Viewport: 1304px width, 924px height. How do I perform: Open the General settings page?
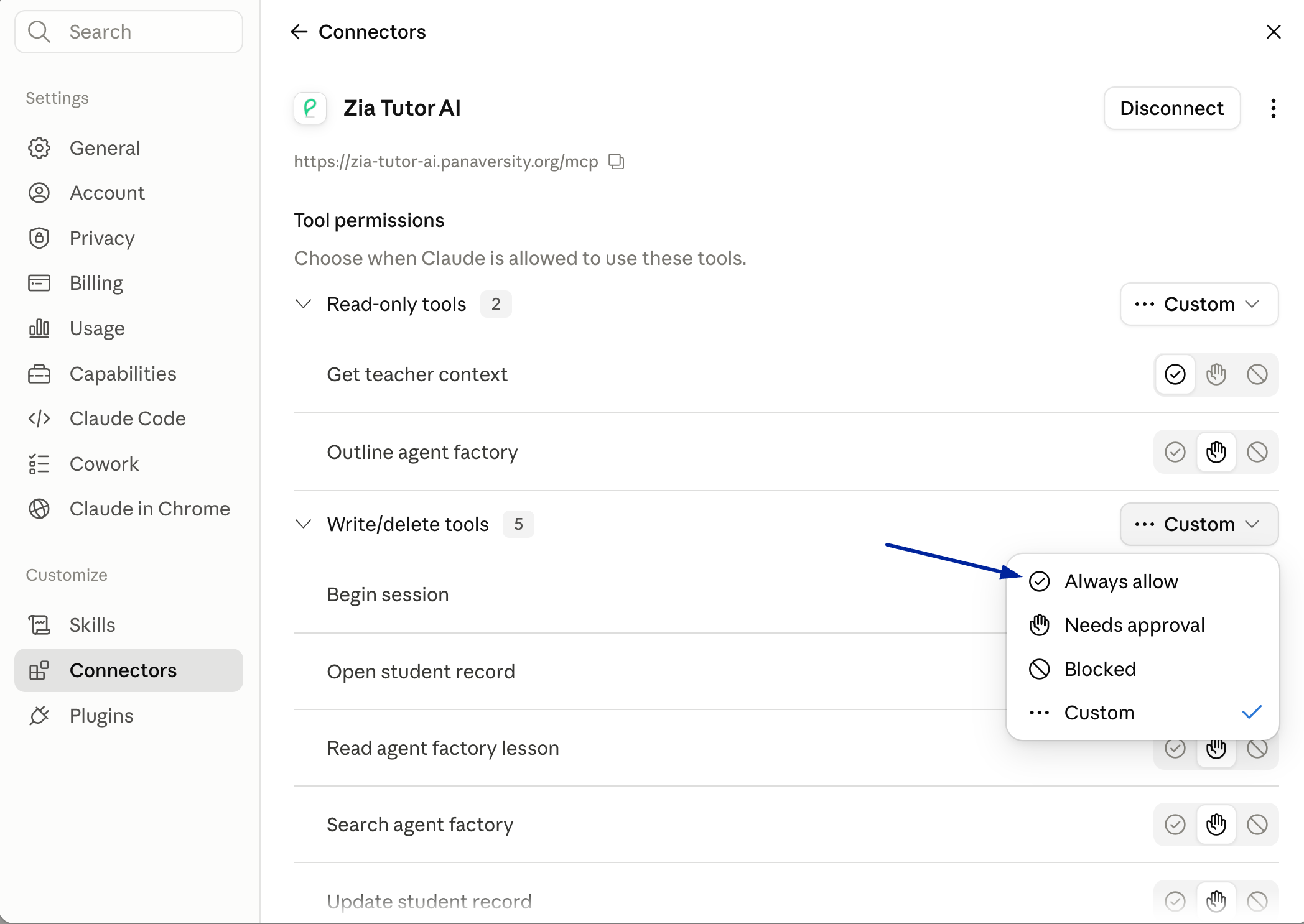[x=129, y=148]
